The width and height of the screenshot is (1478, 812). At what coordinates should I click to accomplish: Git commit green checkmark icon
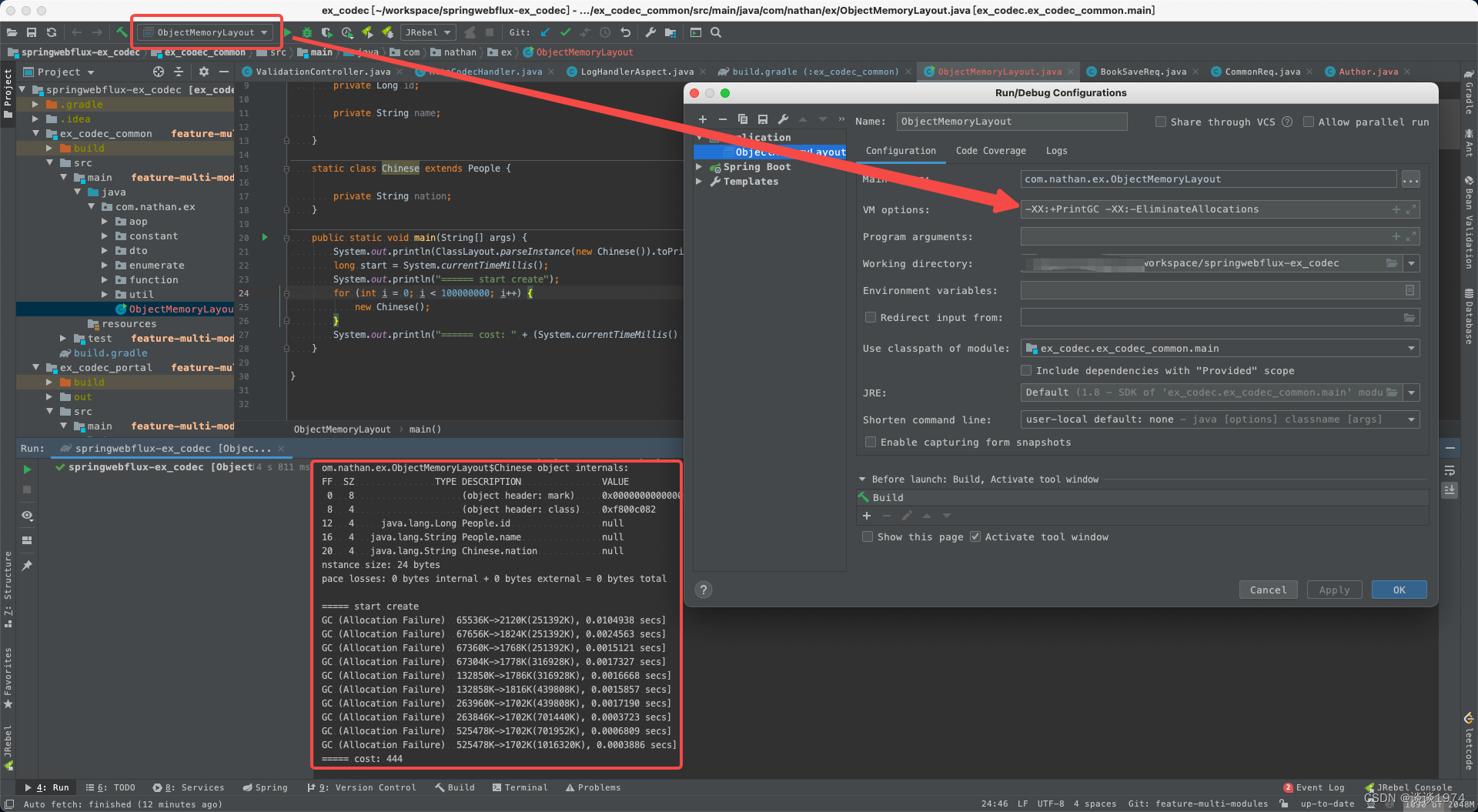pyautogui.click(x=565, y=32)
